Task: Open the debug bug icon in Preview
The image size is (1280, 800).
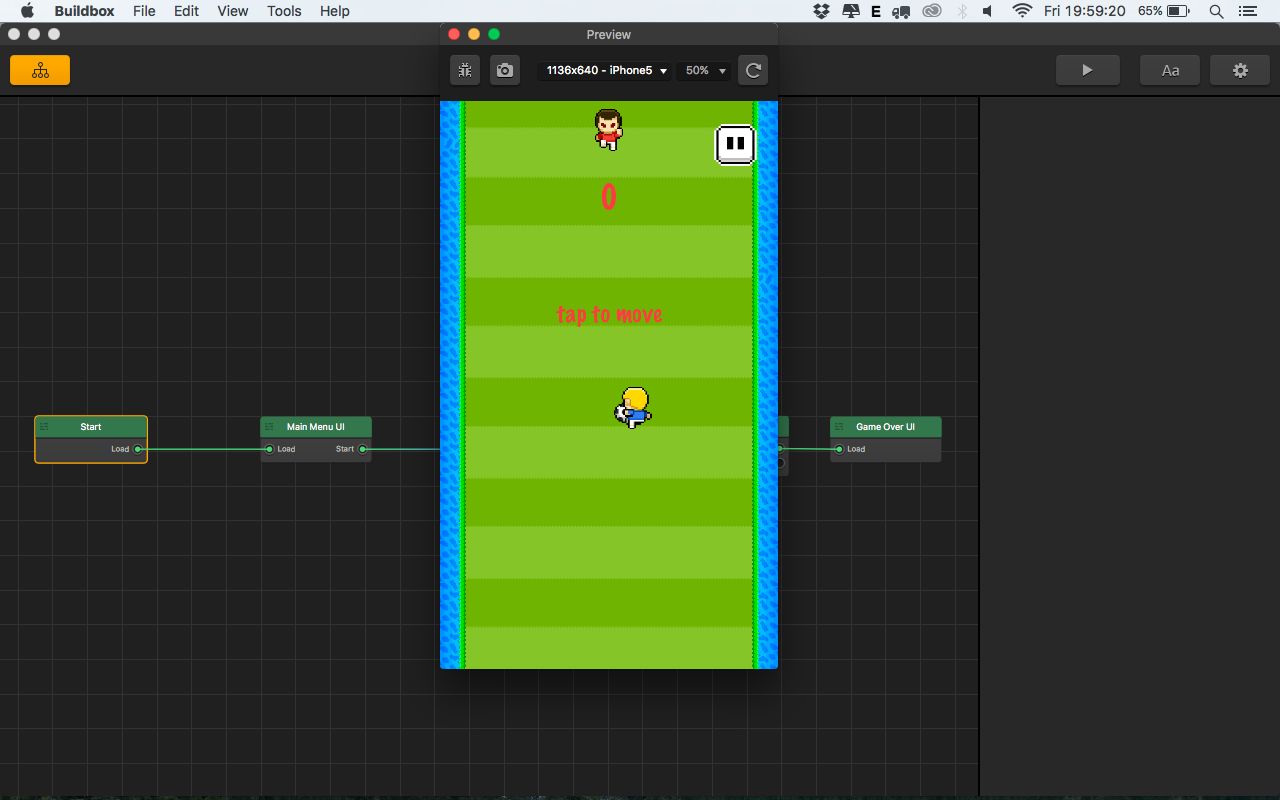Action: pos(465,70)
